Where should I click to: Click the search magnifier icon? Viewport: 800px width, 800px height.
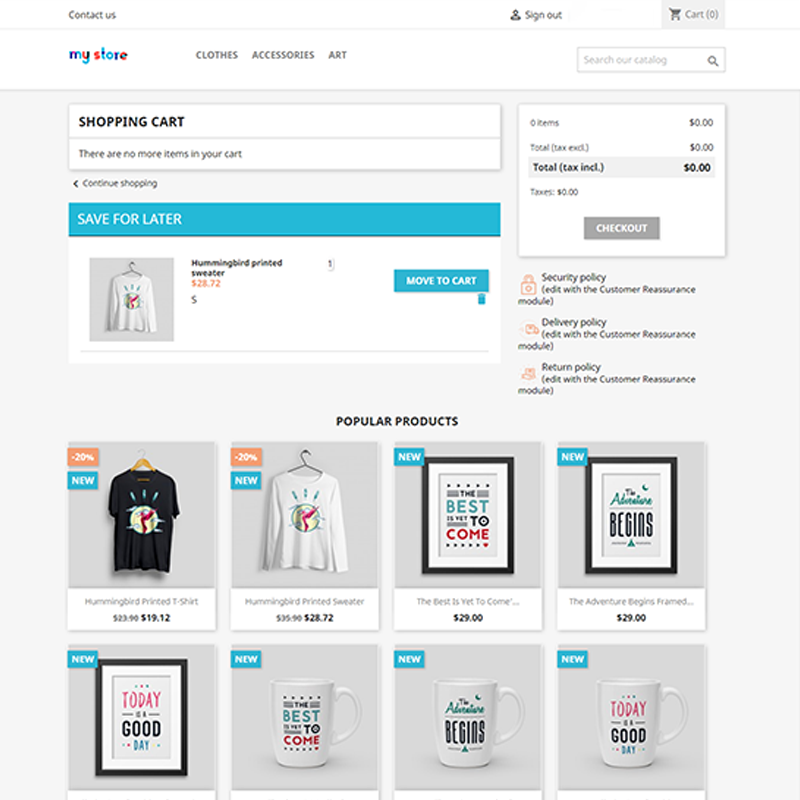(713, 61)
